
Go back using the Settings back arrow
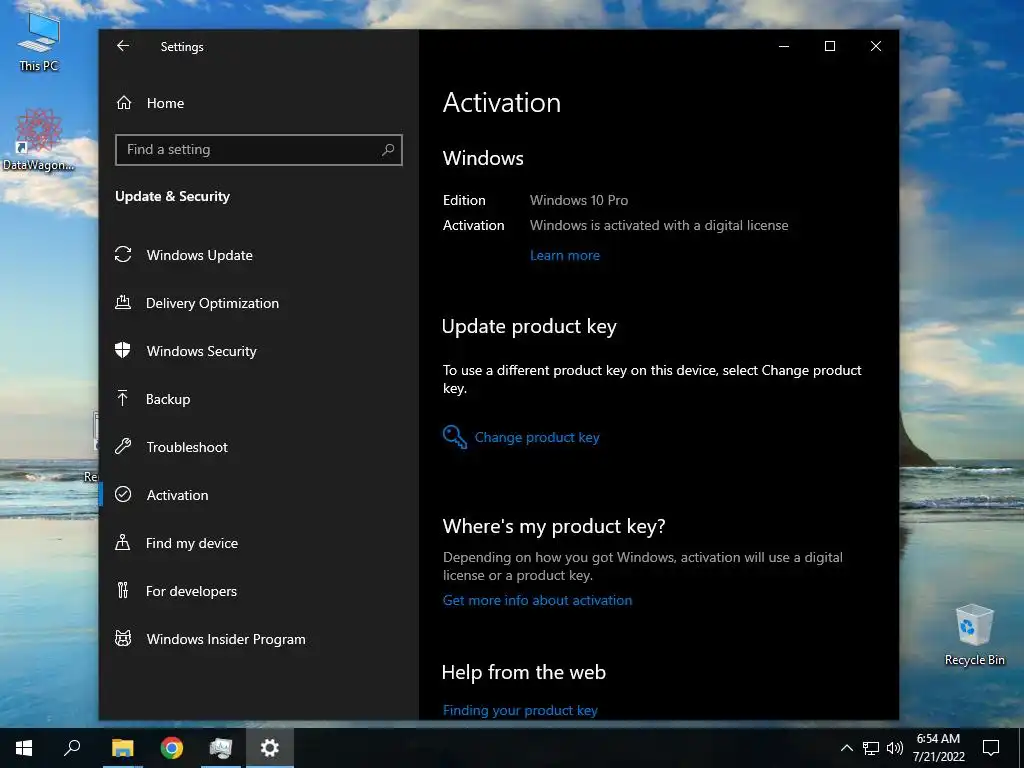pos(123,46)
